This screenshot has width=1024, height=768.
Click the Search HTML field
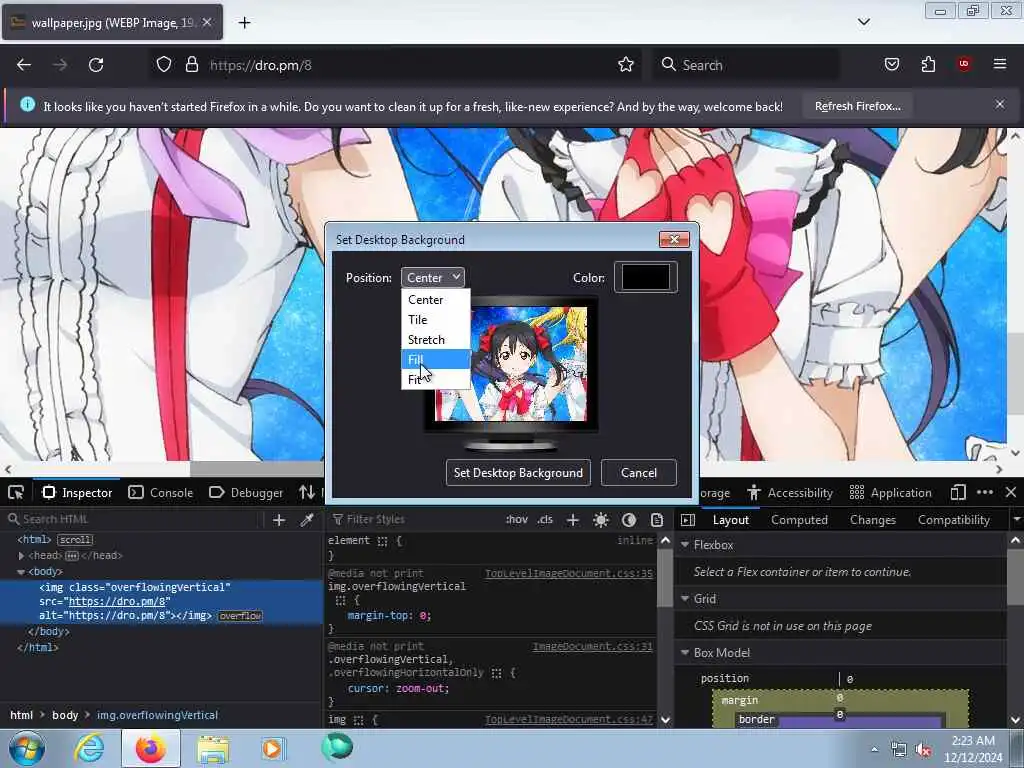pyautogui.click(x=134, y=519)
